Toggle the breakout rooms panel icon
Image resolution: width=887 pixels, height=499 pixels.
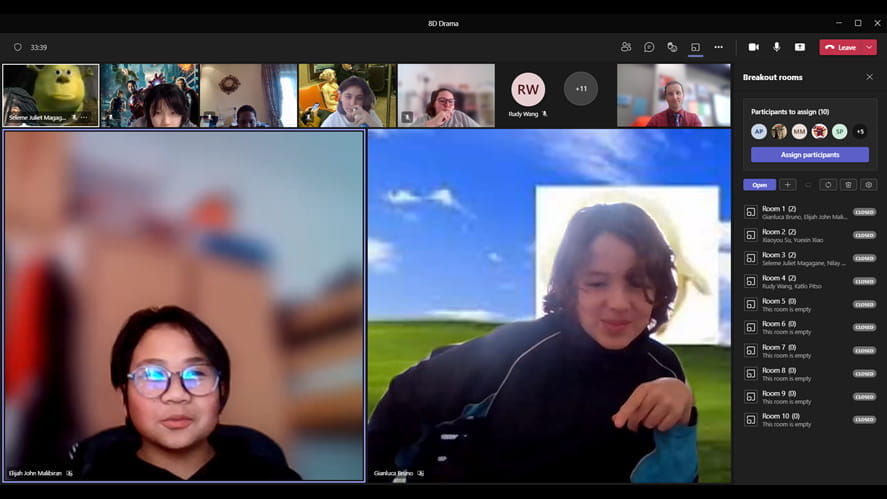click(695, 47)
